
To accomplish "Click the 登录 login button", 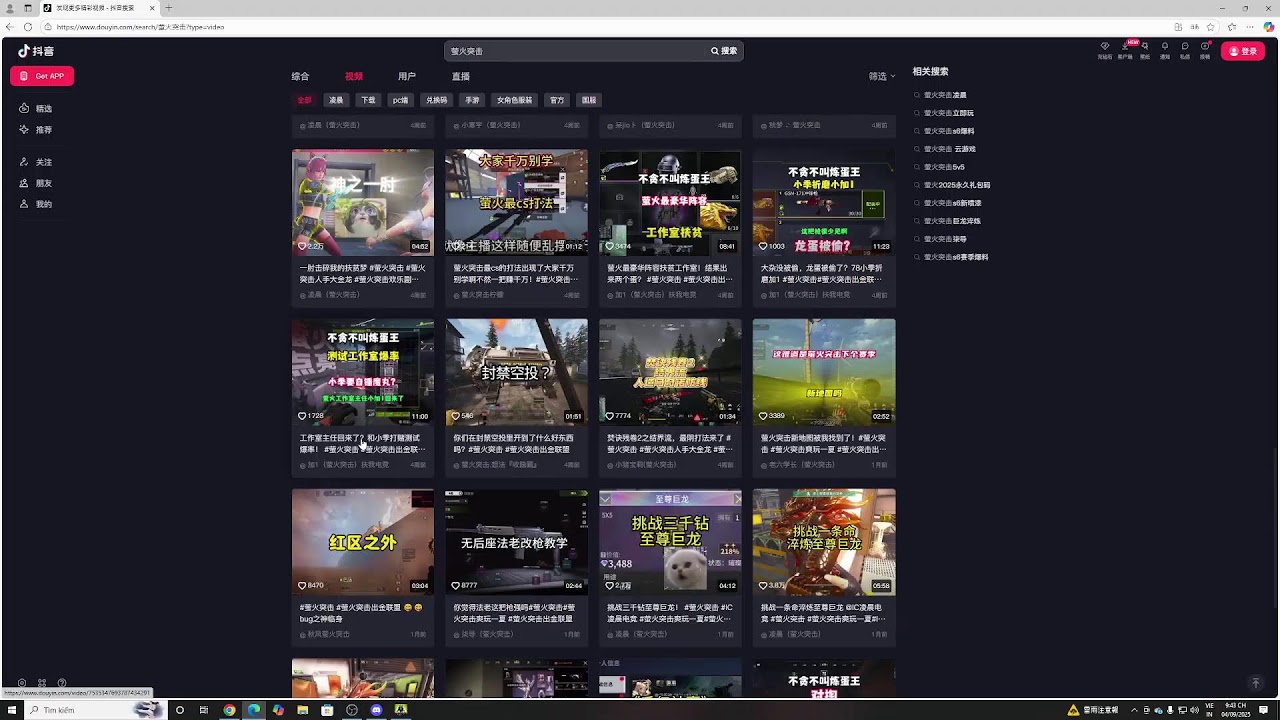I will coord(1243,51).
